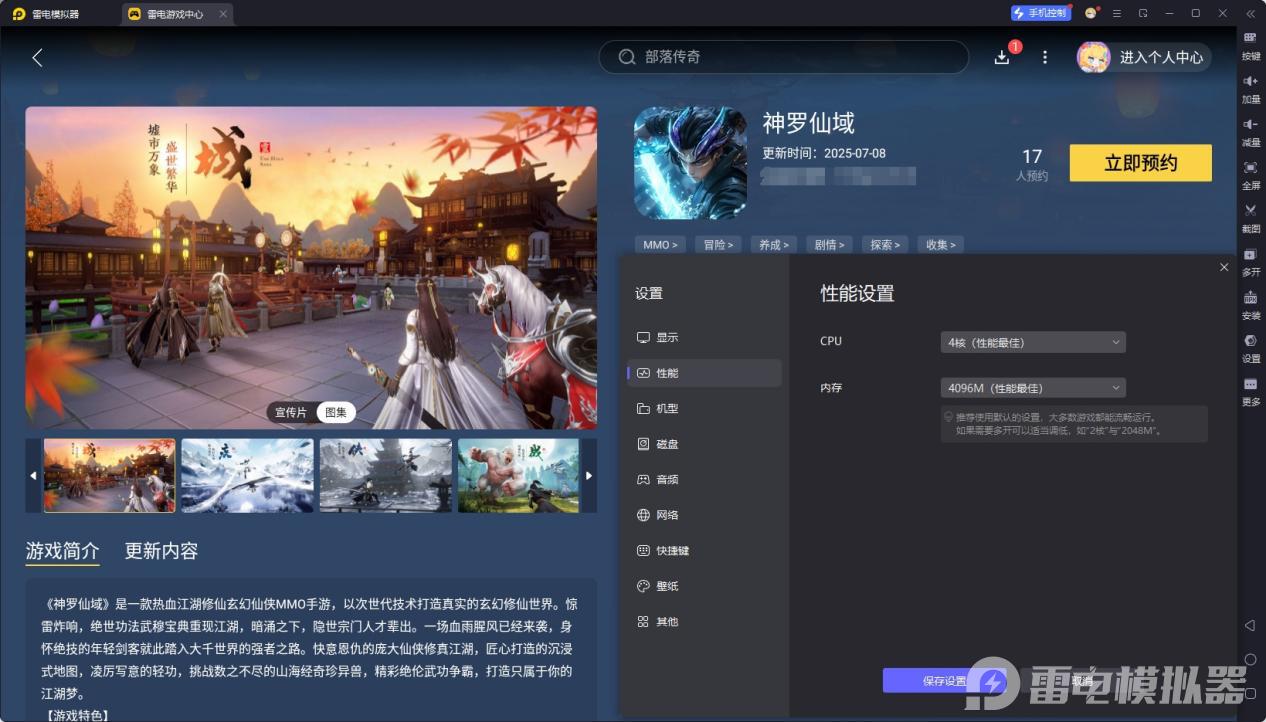Switch to the 更新内容 tab
Viewport: 1266px width, 722px height.
161,551
